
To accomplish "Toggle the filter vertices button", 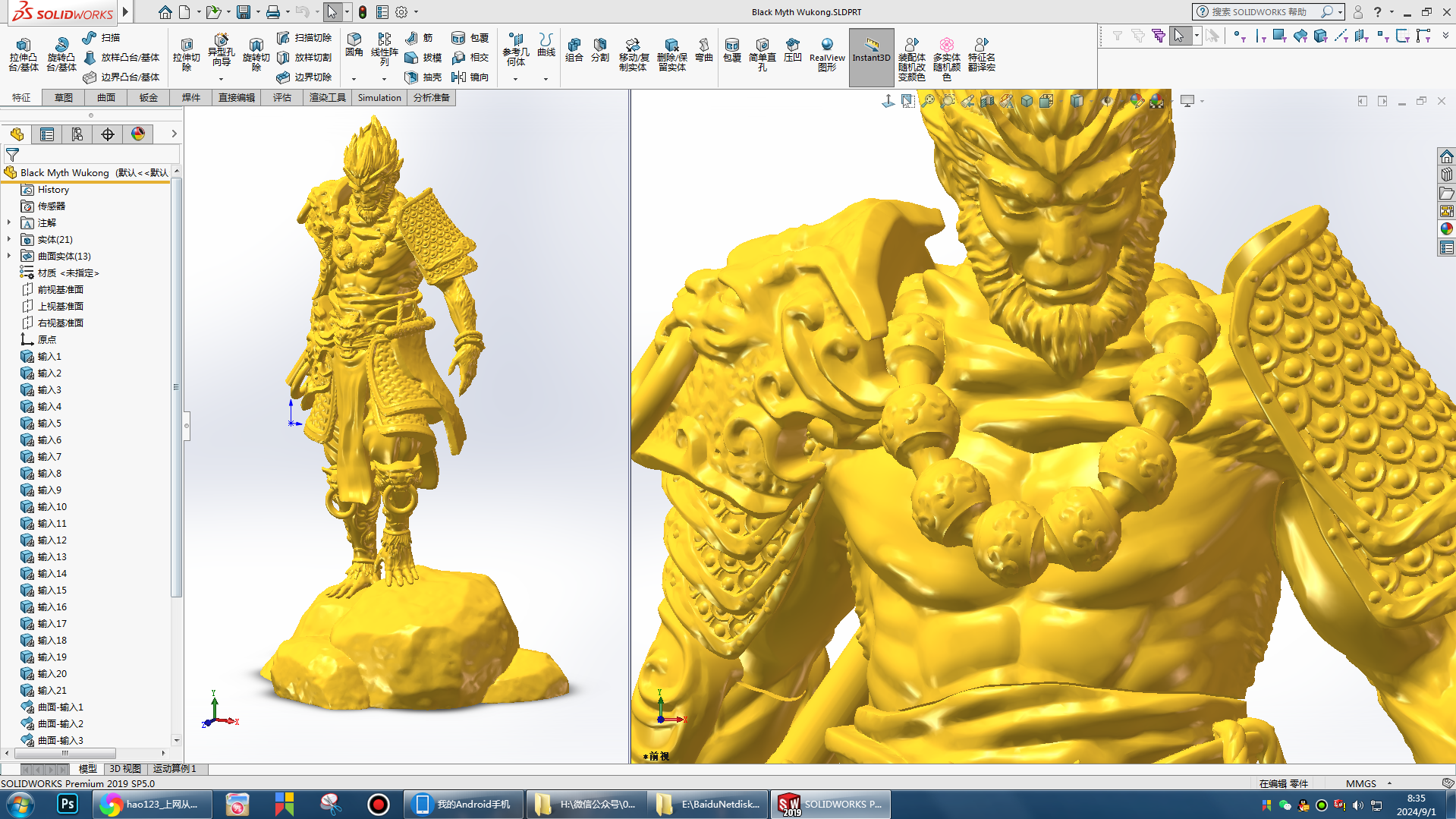I will (x=1239, y=36).
